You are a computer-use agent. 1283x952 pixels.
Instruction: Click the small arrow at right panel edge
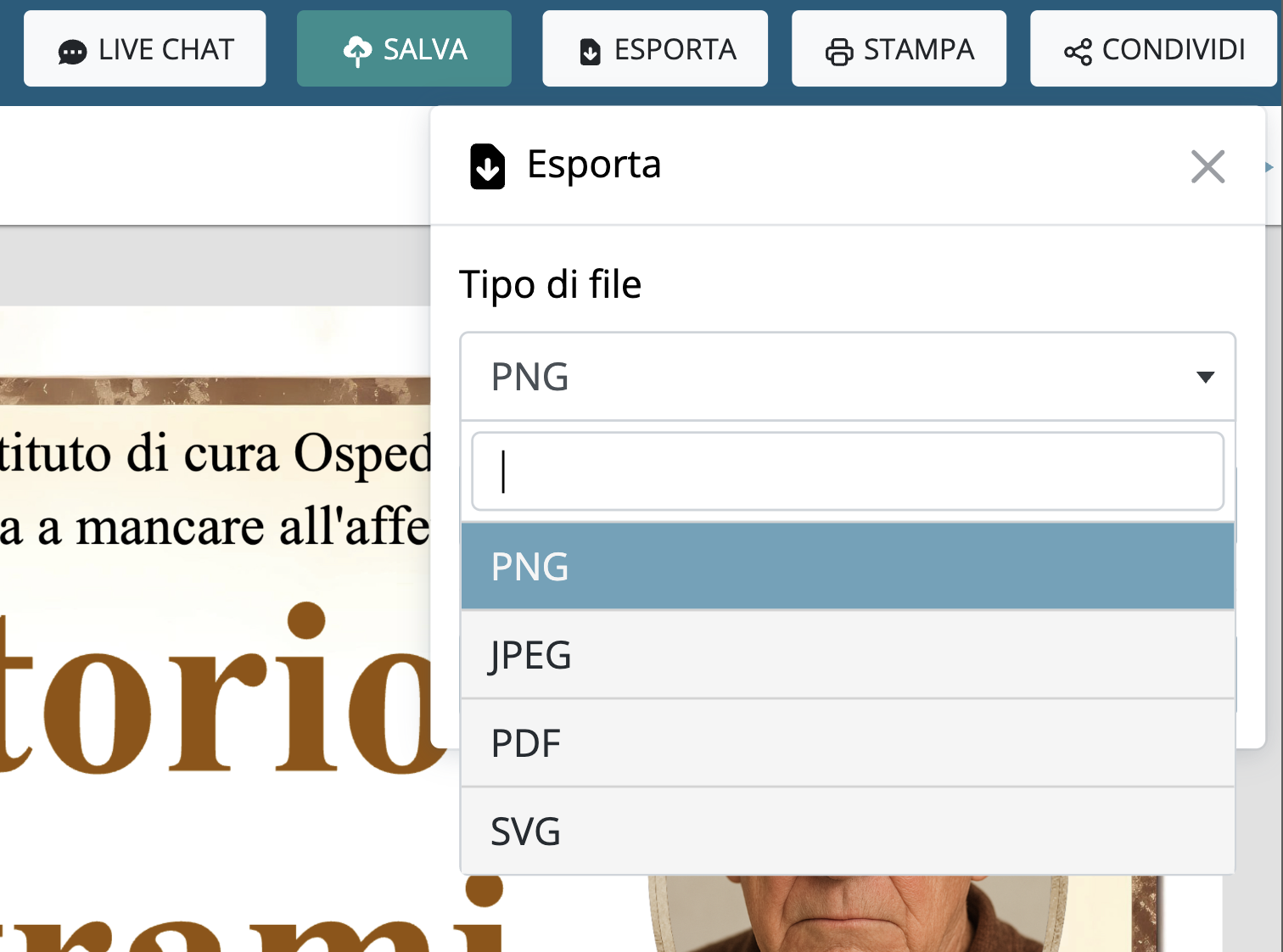pyautogui.click(x=1269, y=167)
